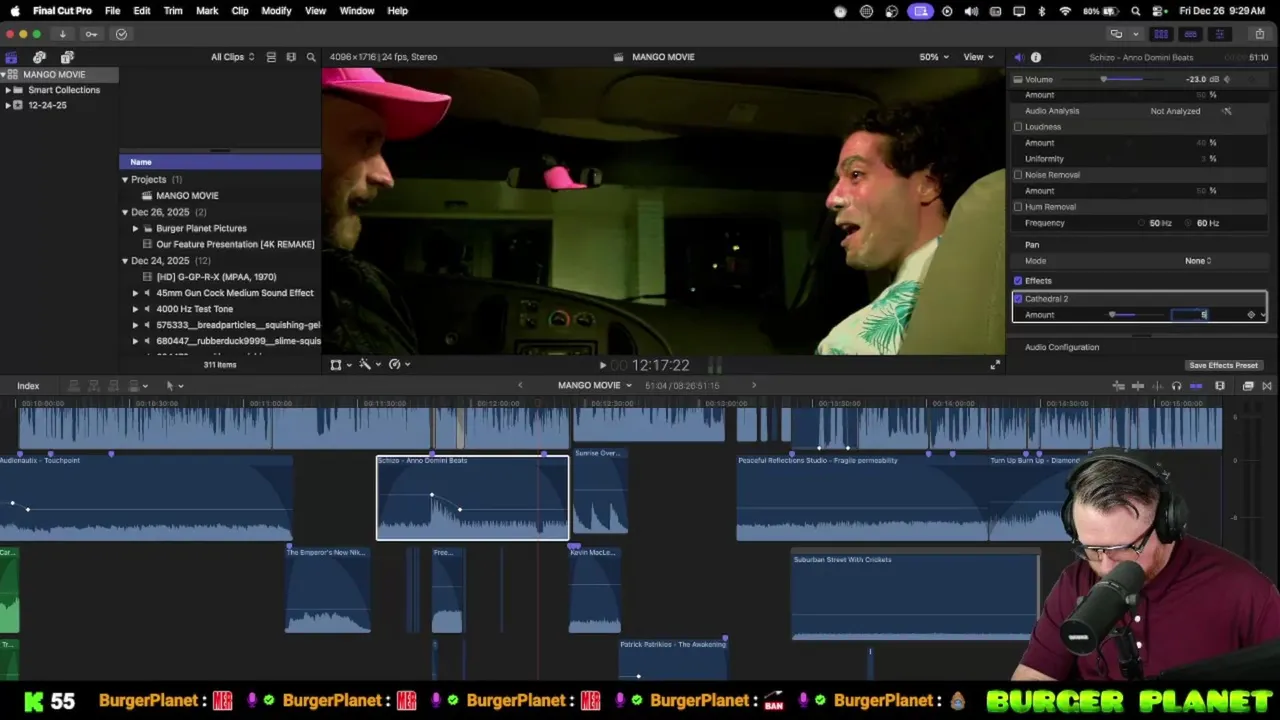Open the effects browser icon
The image size is (1280, 720).
(1248, 386)
